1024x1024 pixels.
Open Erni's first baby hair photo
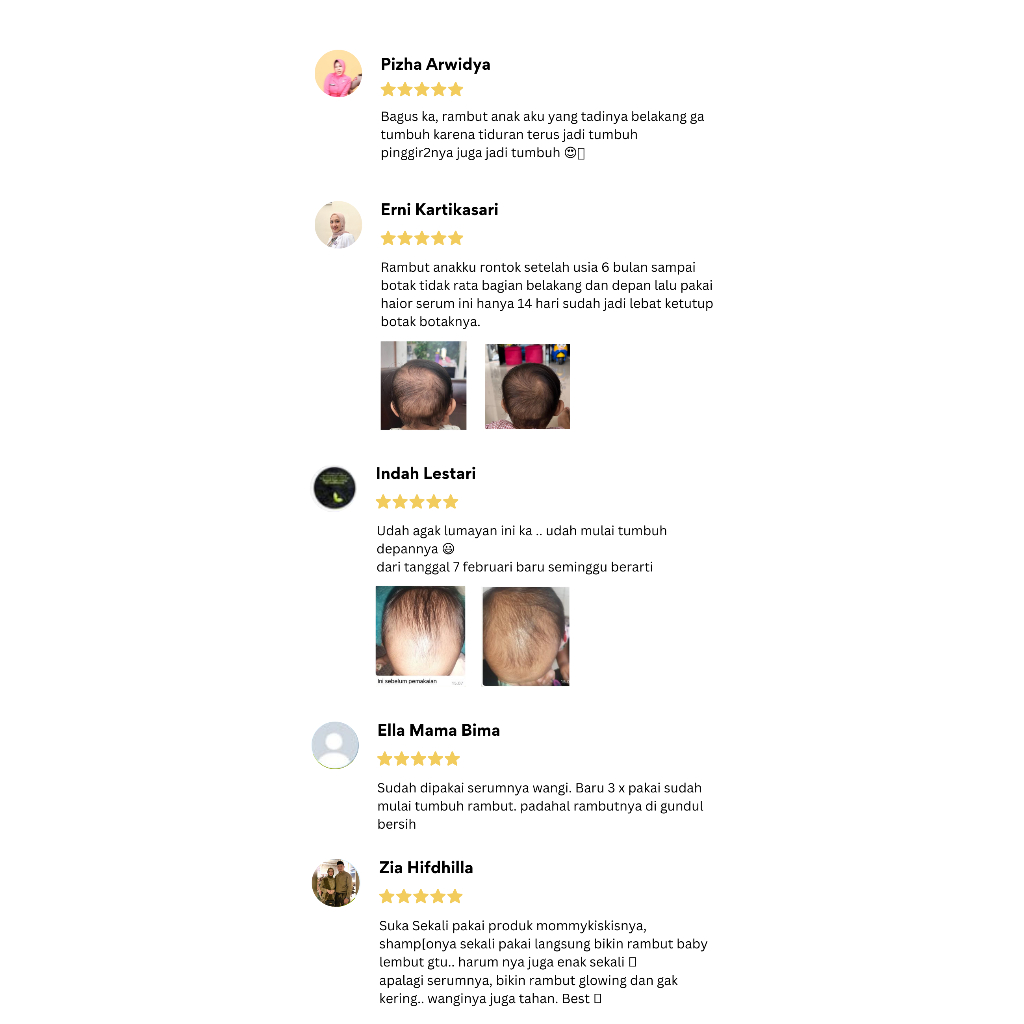coord(424,385)
